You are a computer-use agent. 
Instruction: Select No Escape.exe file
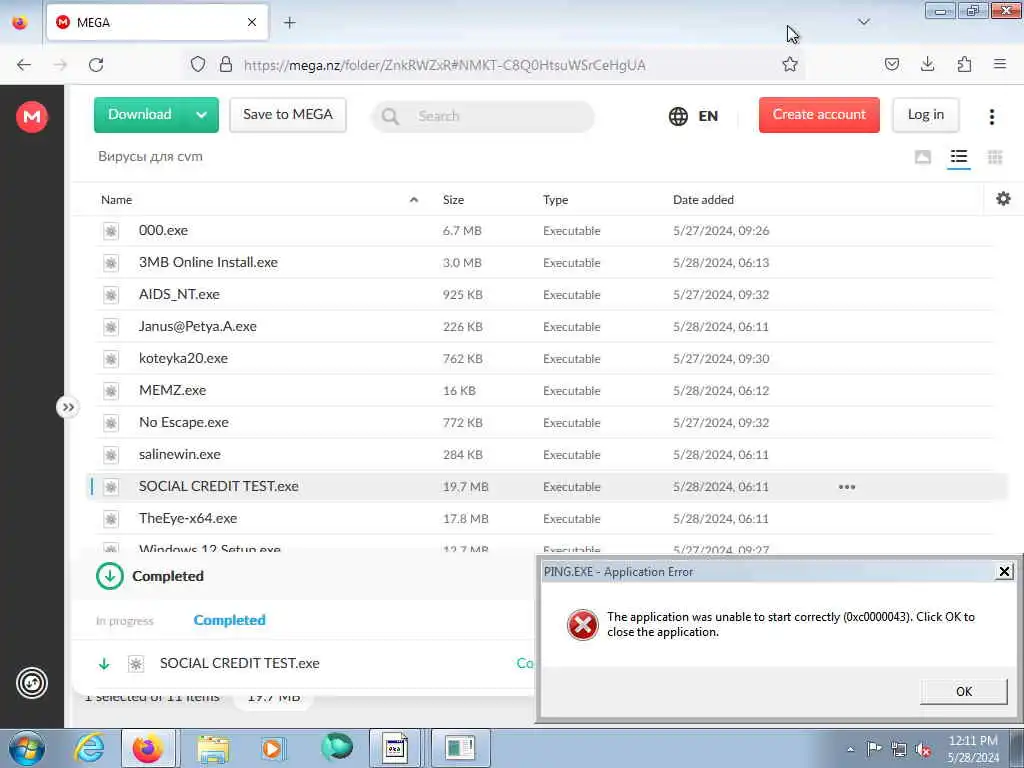[x=545, y=423]
